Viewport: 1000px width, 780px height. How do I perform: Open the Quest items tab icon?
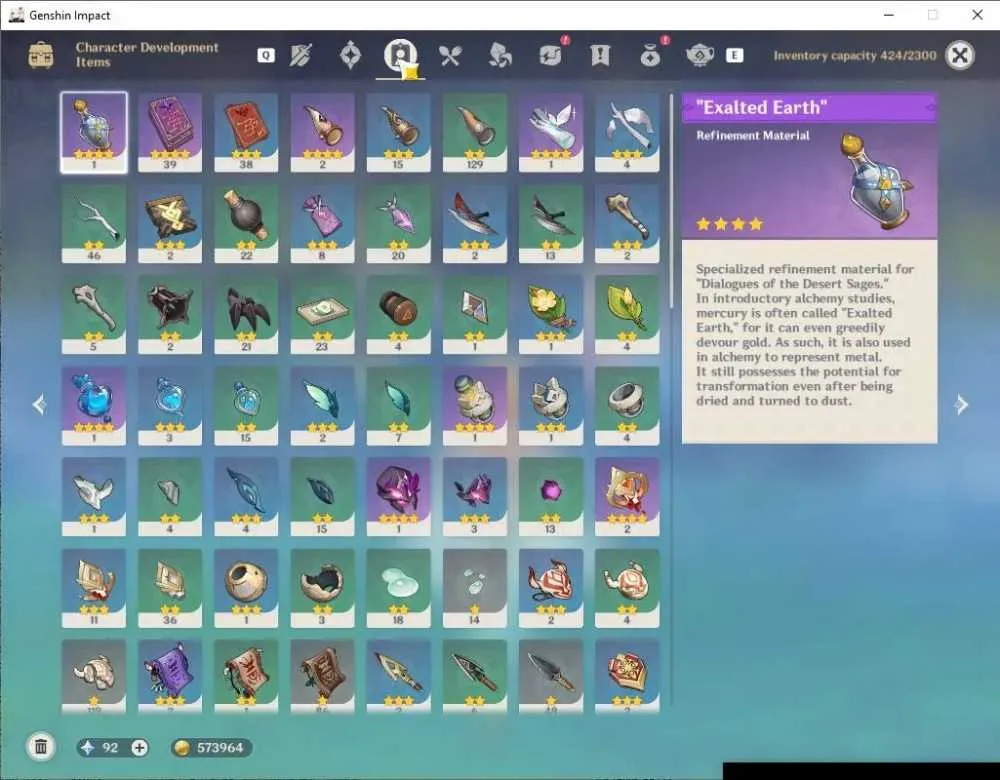pos(599,55)
